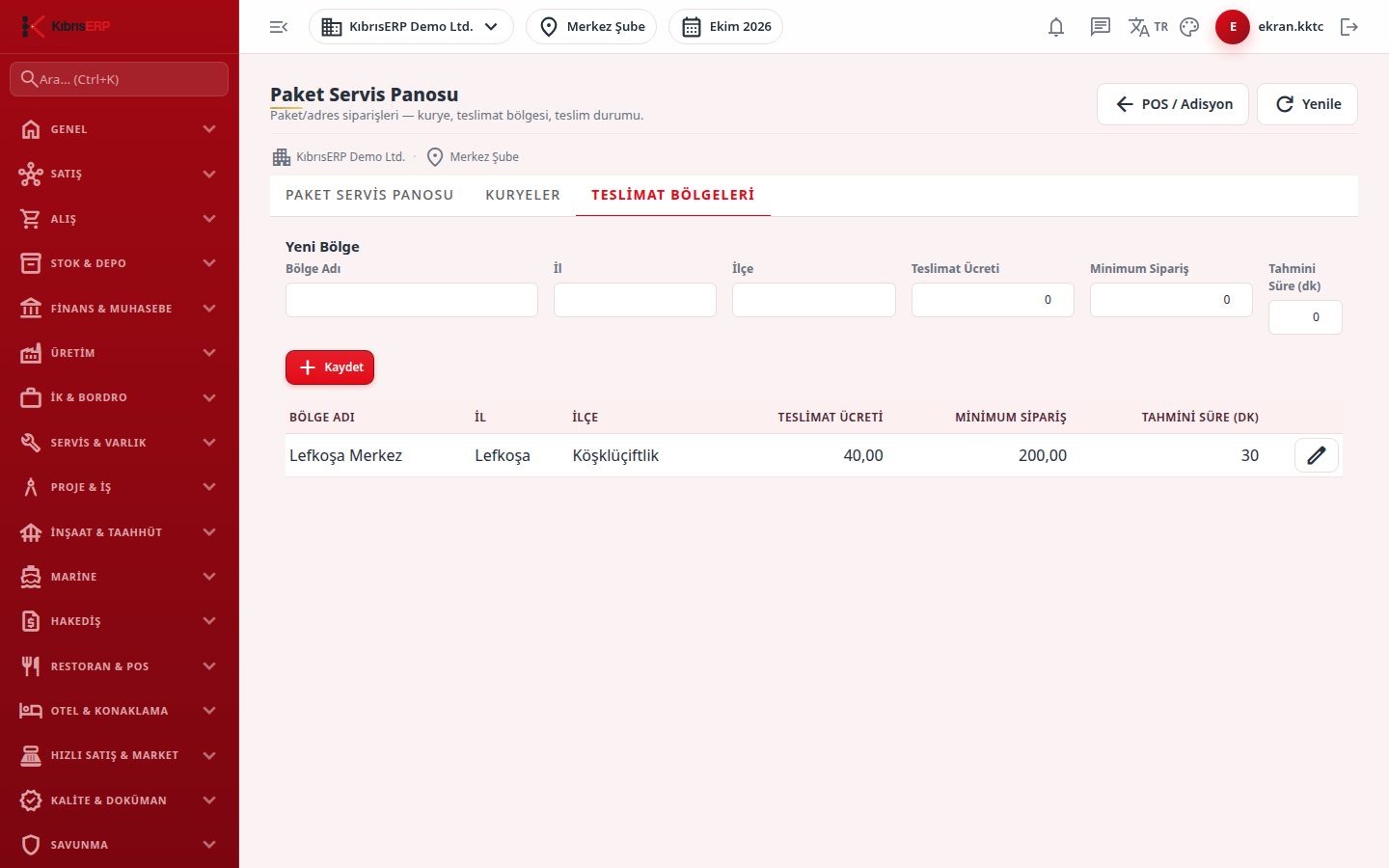Image resolution: width=1389 pixels, height=868 pixels.
Task: Open the Merkez Şube branch selector
Action: (x=591, y=27)
